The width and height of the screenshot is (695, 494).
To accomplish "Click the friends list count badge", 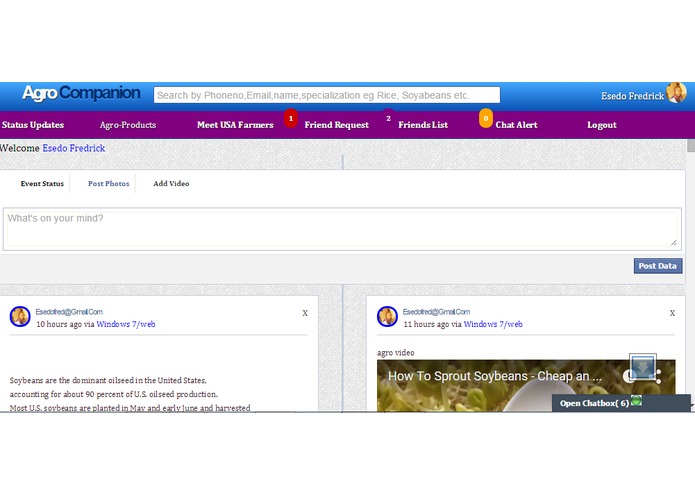I will pyautogui.click(x=388, y=118).
